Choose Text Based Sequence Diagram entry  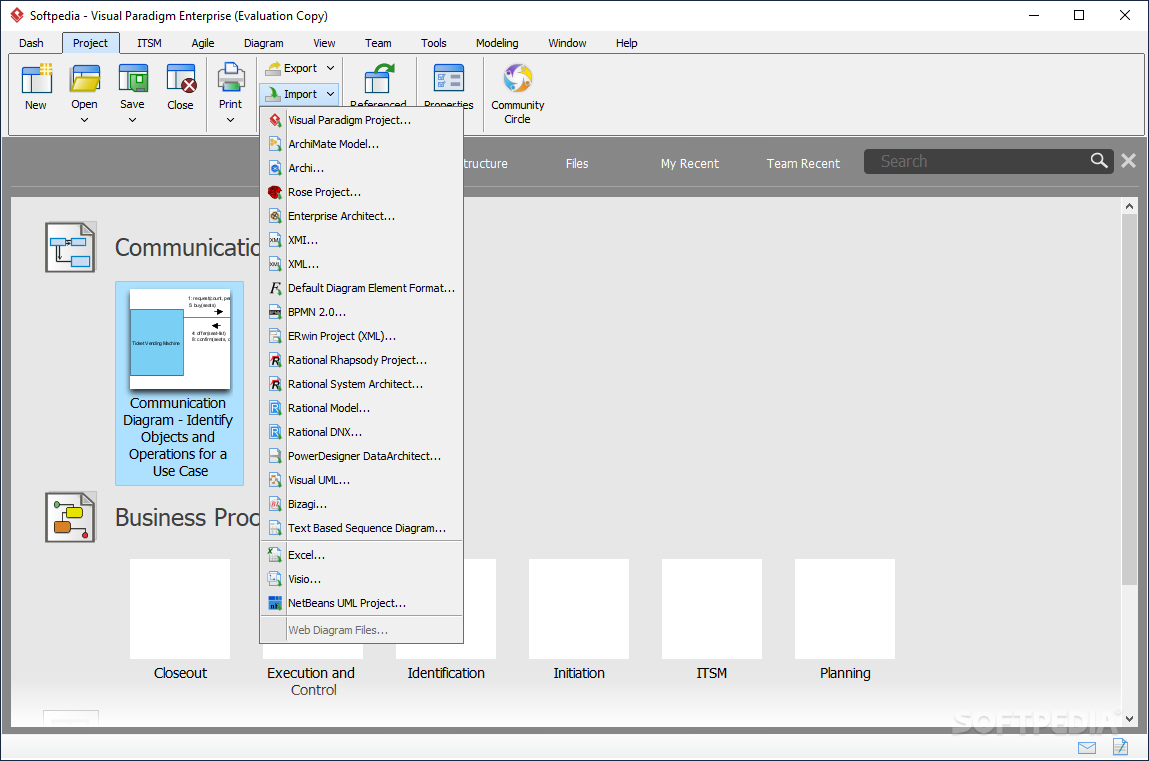pyautogui.click(x=361, y=528)
